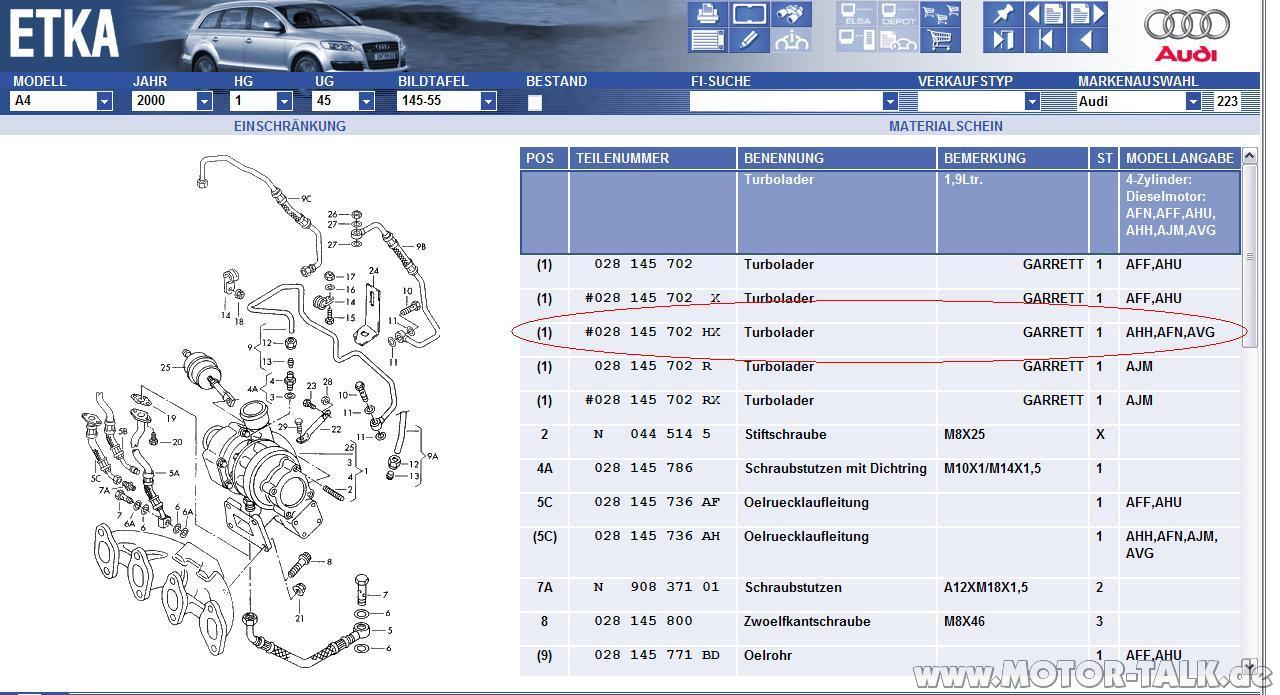Select part number 028 145 736 AF

tap(657, 503)
